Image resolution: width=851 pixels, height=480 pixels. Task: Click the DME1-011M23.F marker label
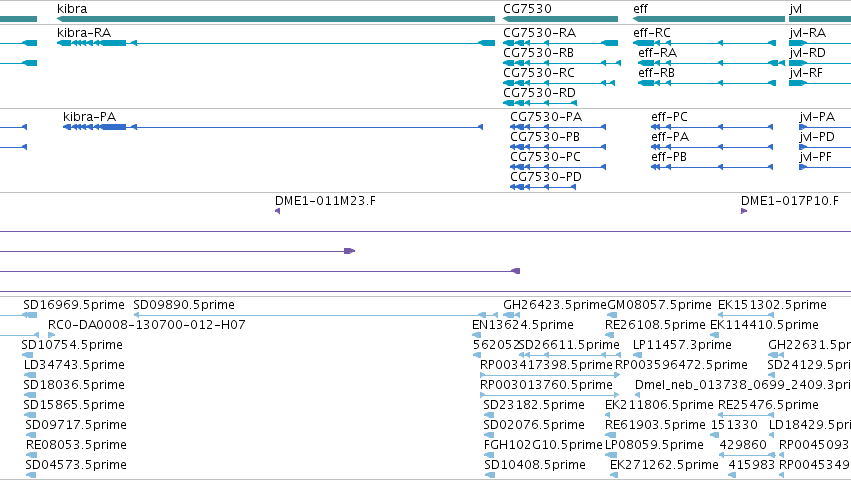(x=325, y=201)
